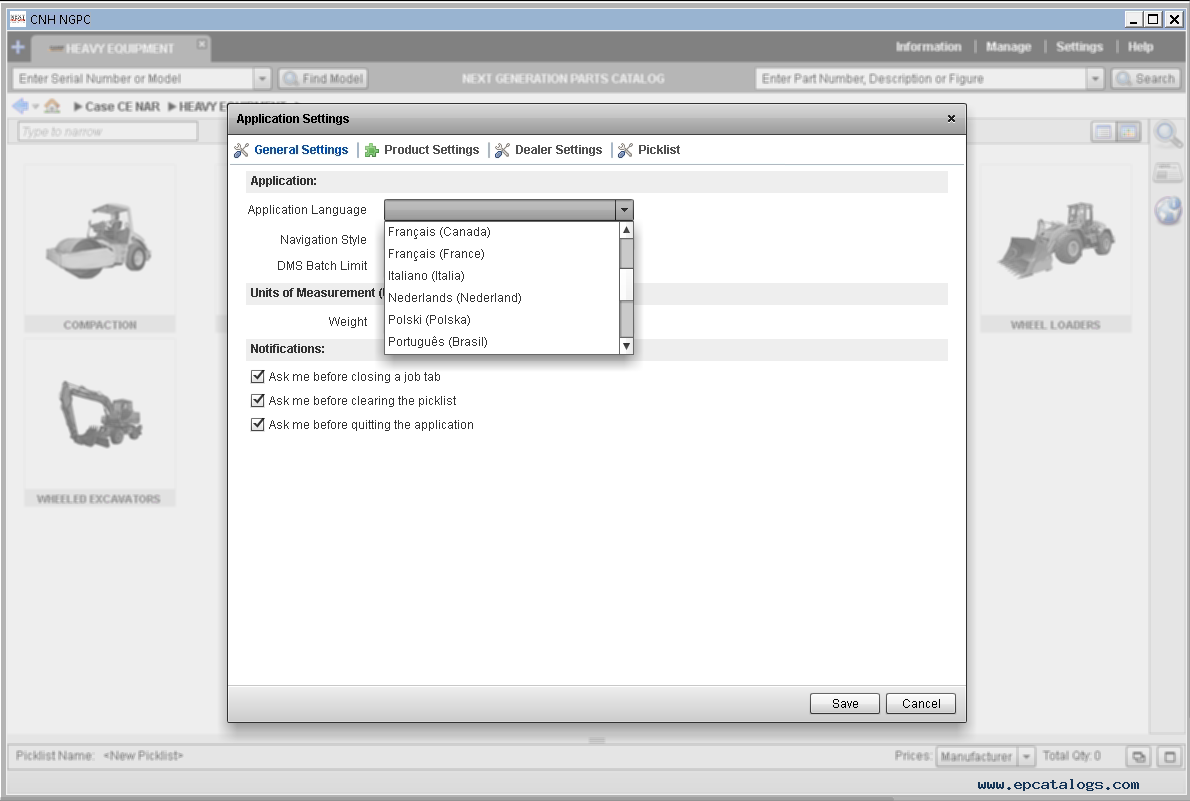The width and height of the screenshot is (1190, 801).
Task: Close the Application Settings dialog
Action: [x=951, y=118]
